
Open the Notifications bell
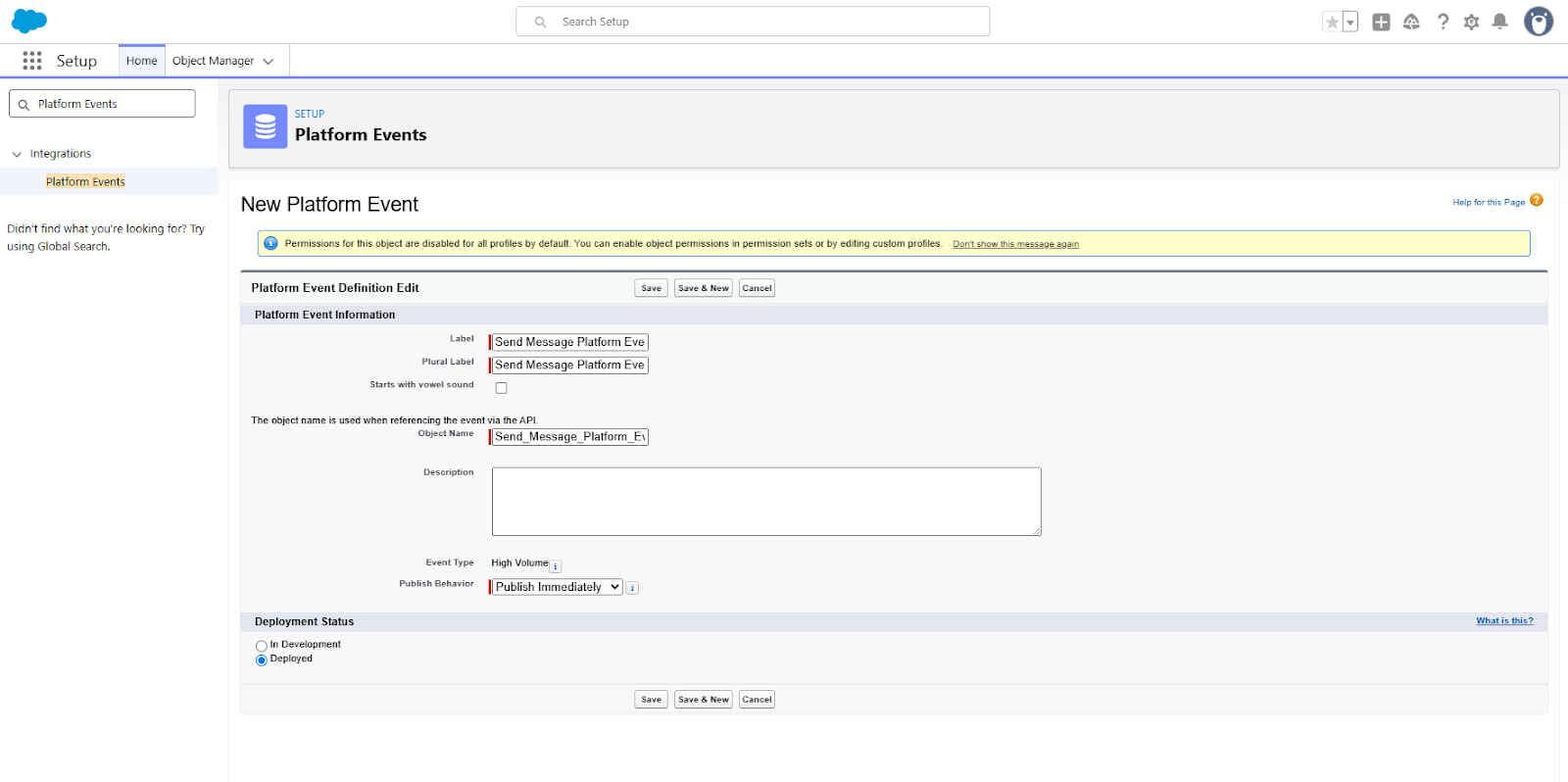pyautogui.click(x=1499, y=22)
